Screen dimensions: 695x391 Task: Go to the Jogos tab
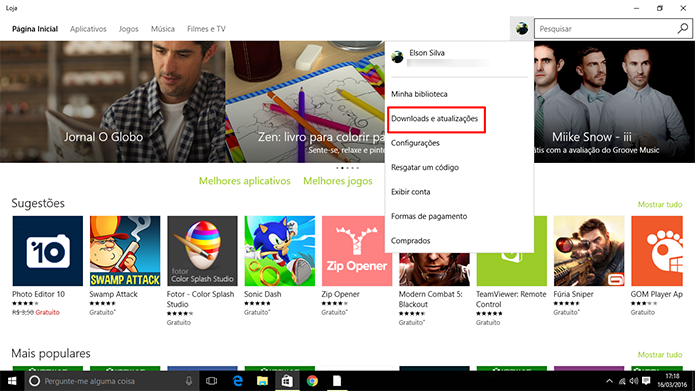pos(129,29)
